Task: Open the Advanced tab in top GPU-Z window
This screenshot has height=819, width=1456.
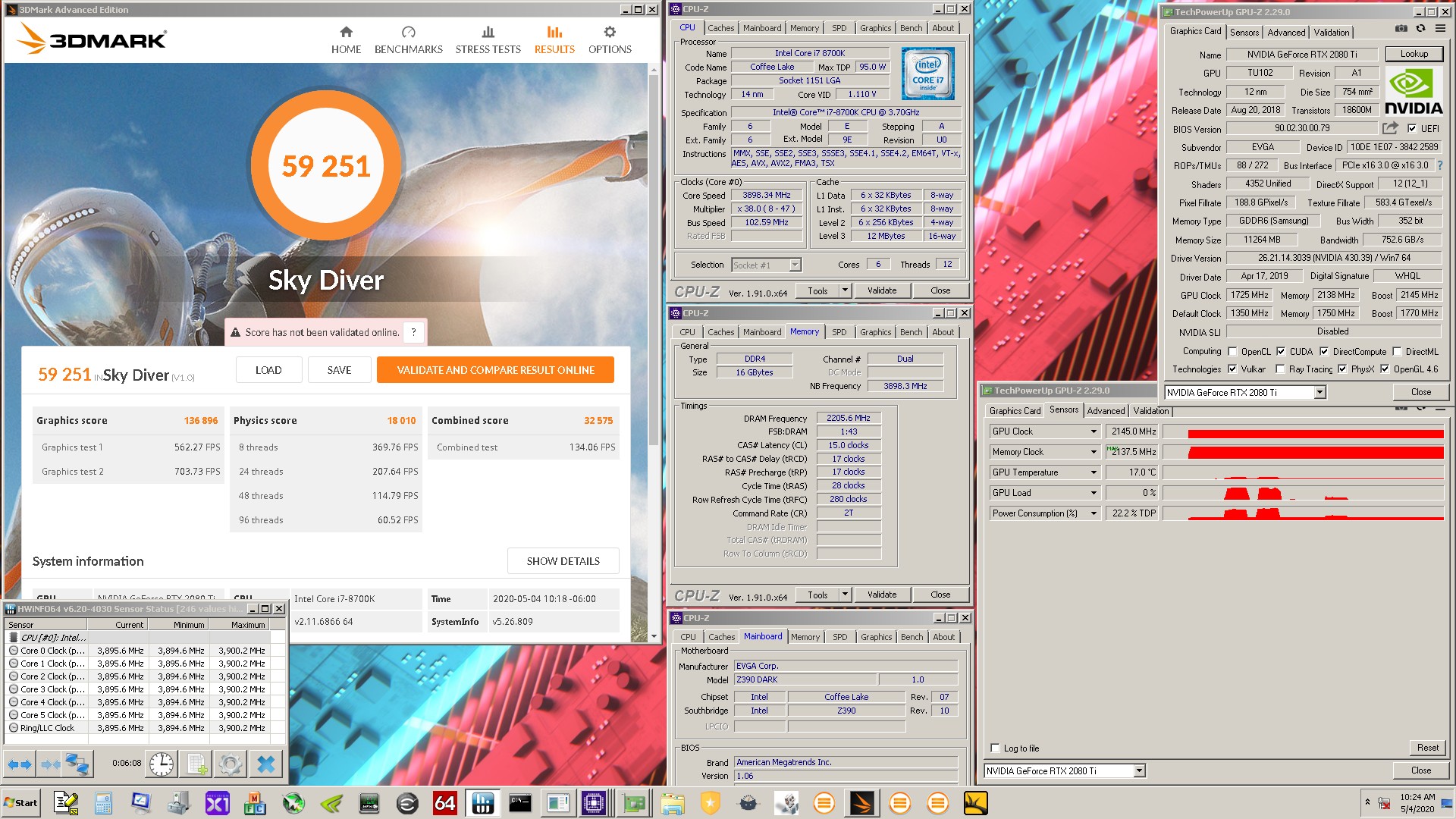Action: (1286, 32)
